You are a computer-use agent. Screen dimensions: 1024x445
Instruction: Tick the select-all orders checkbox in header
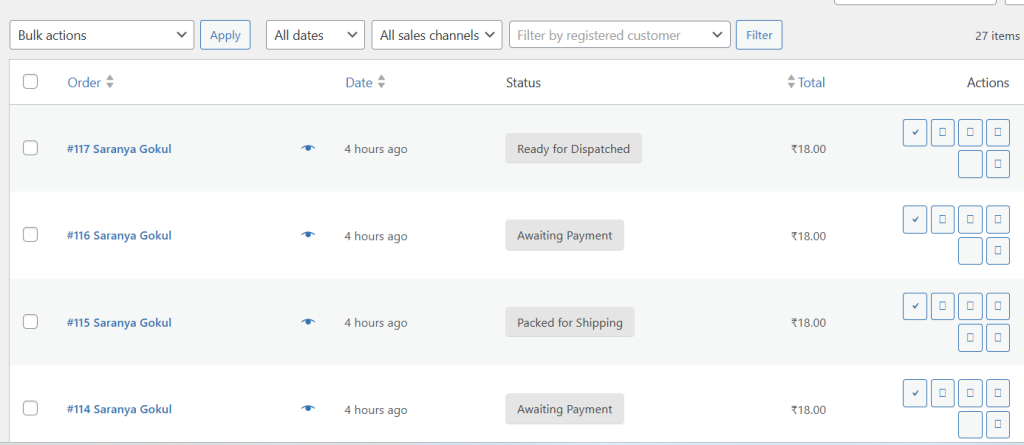[30, 82]
